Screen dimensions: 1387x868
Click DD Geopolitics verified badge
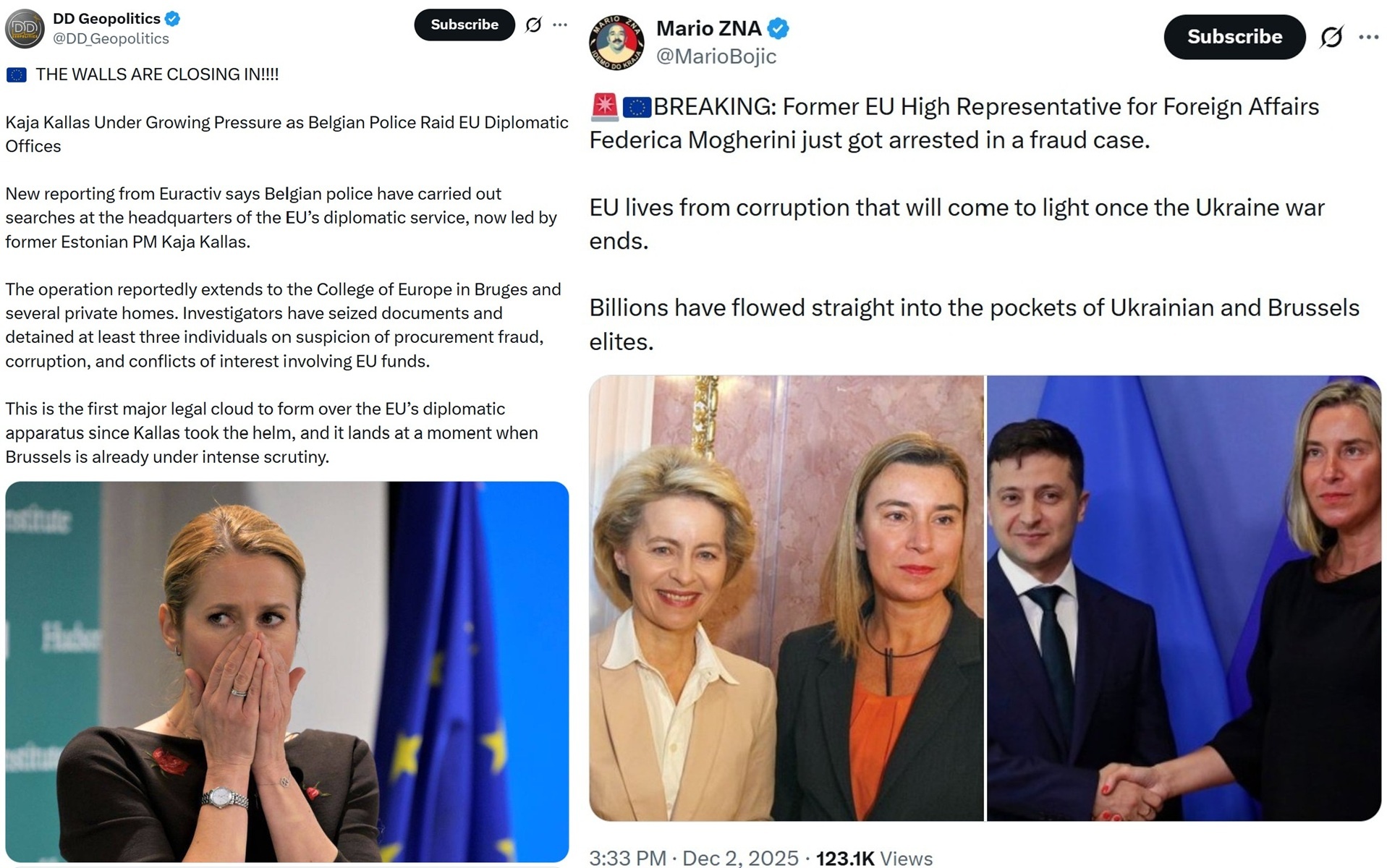tap(172, 19)
